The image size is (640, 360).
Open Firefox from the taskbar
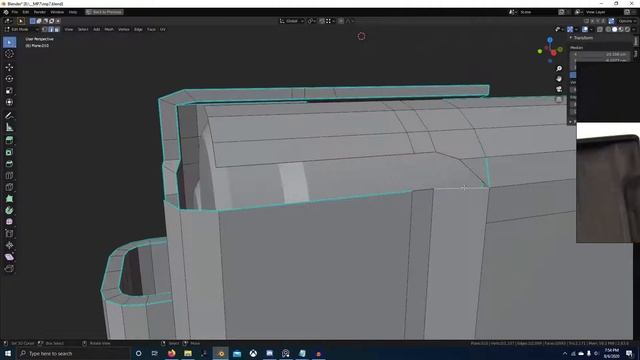coord(171,353)
